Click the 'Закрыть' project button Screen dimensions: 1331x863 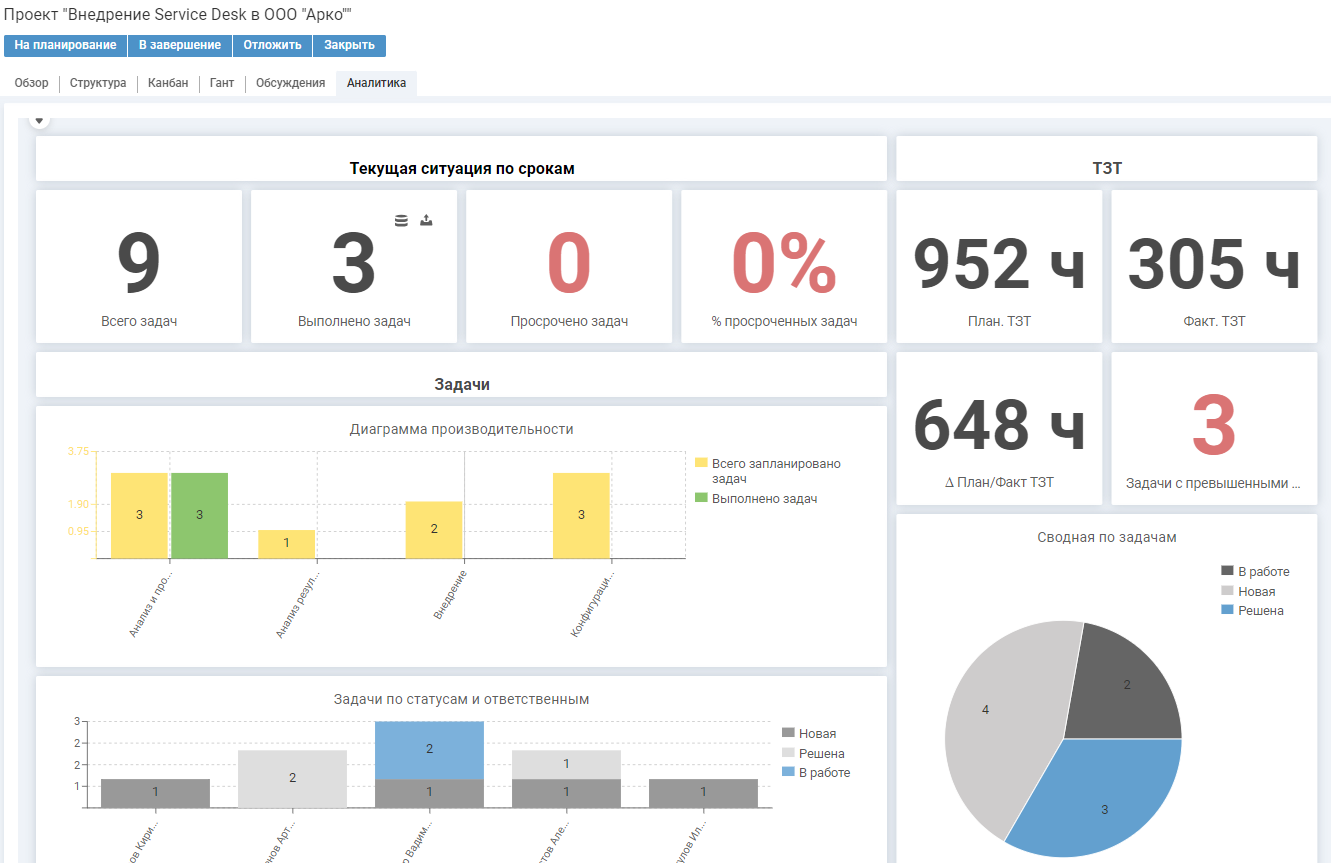coord(349,45)
